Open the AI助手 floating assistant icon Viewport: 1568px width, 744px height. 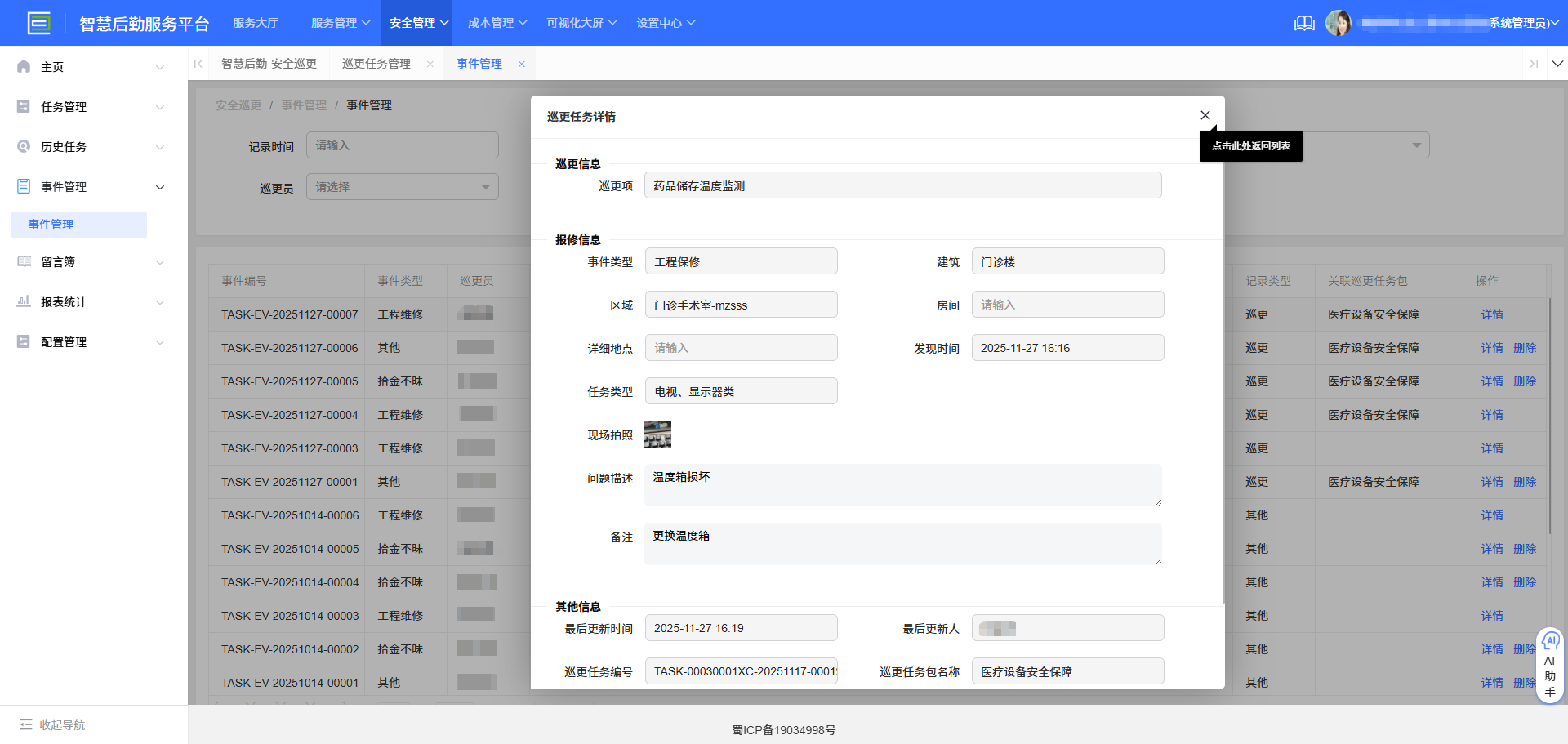pos(1550,641)
